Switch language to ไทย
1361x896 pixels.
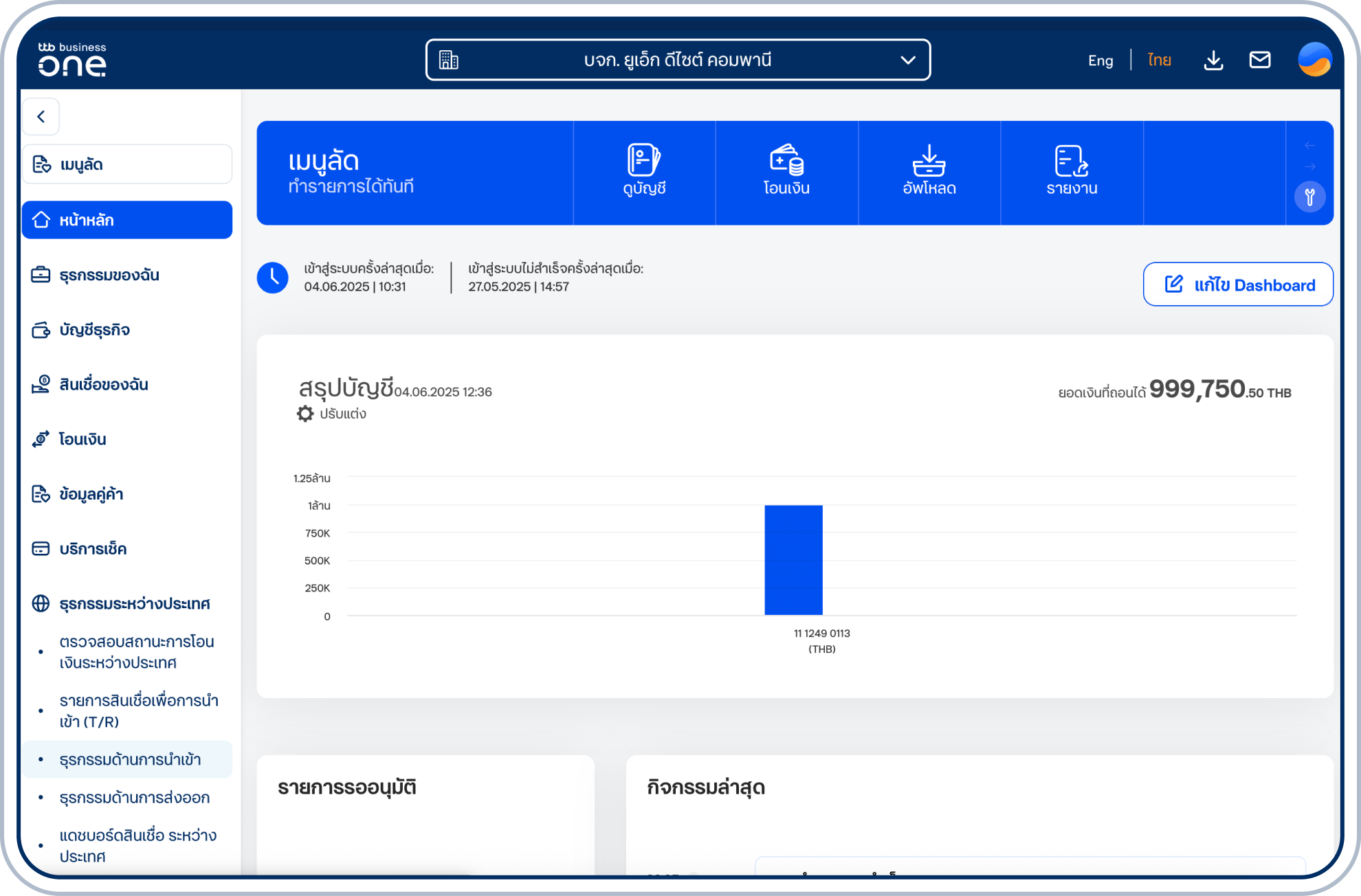click(x=1160, y=60)
